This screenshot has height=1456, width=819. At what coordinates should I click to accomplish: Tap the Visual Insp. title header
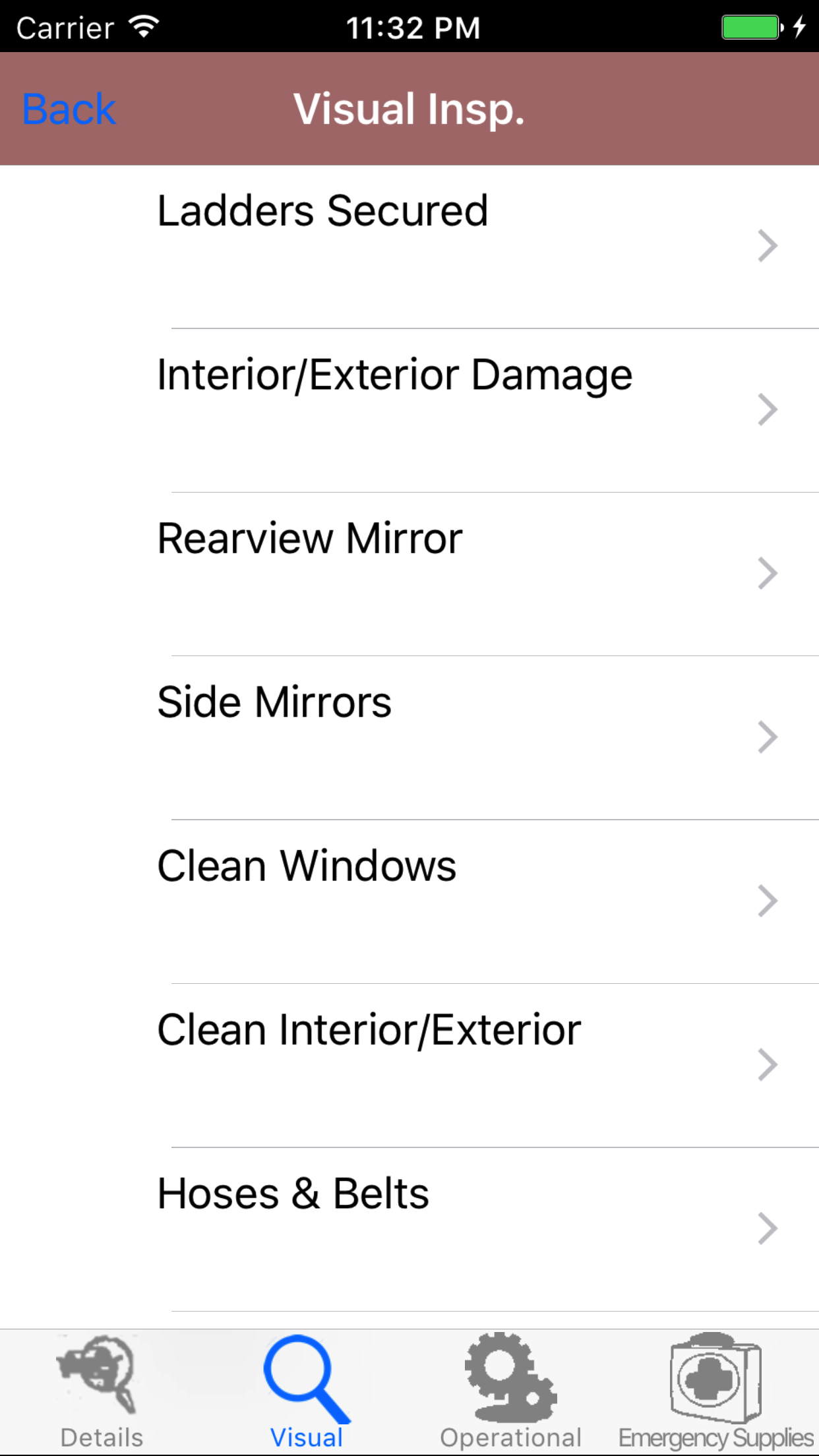click(x=409, y=109)
